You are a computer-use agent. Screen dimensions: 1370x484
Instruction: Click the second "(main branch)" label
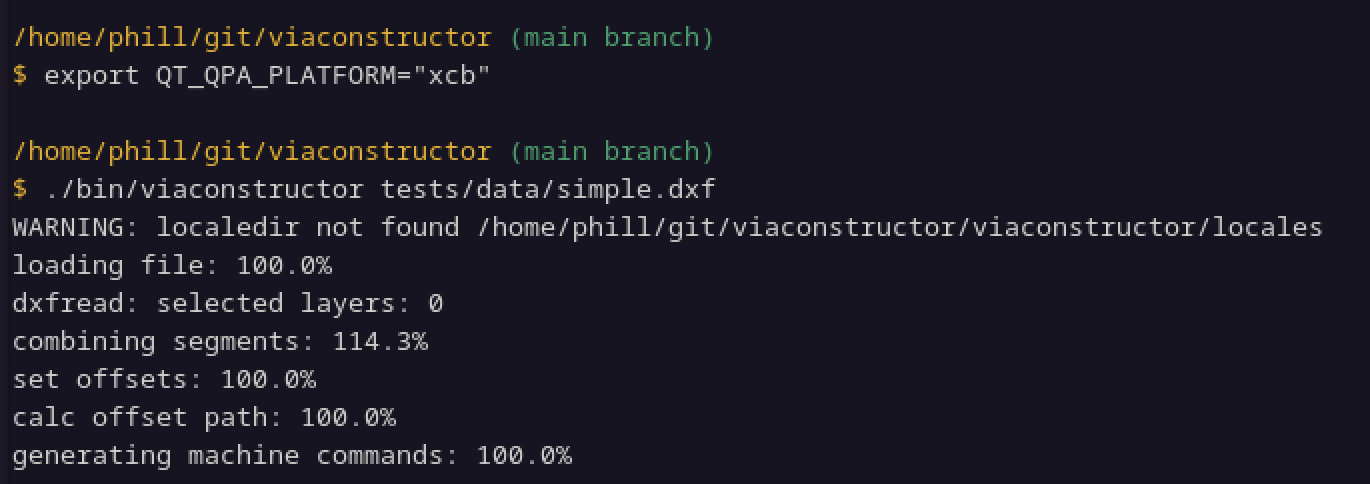612,152
